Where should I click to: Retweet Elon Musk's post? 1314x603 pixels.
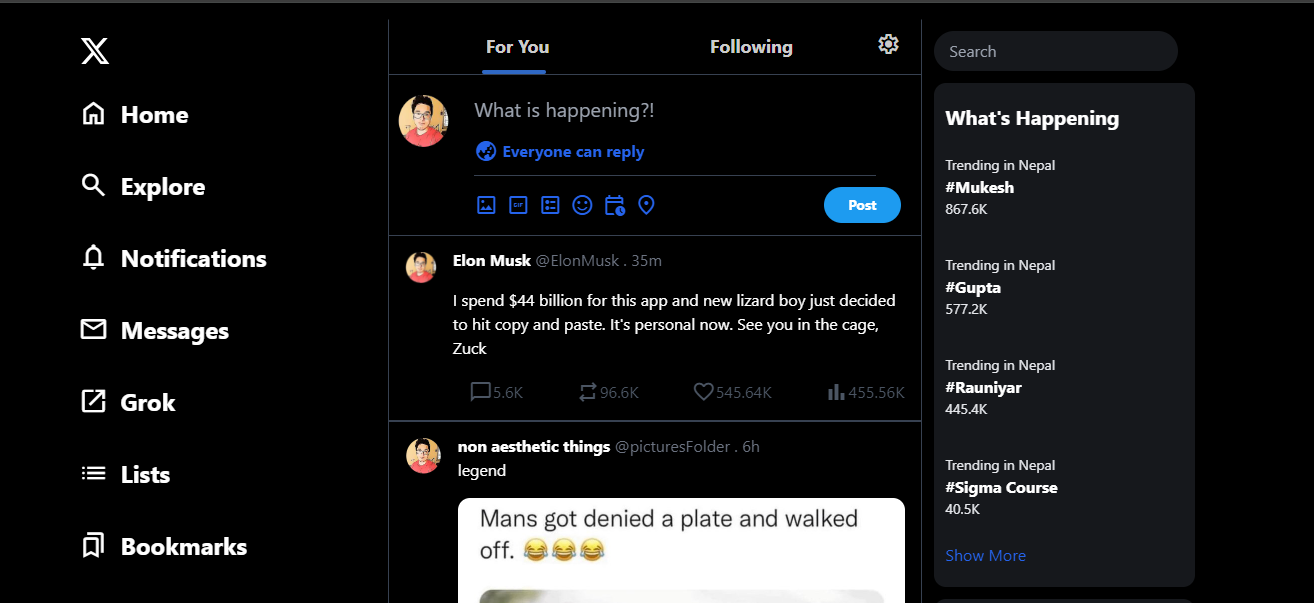[587, 392]
